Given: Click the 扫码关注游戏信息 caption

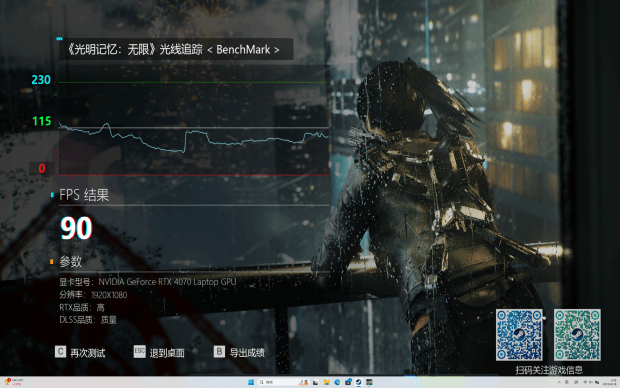Looking at the screenshot, I should 549,370.
